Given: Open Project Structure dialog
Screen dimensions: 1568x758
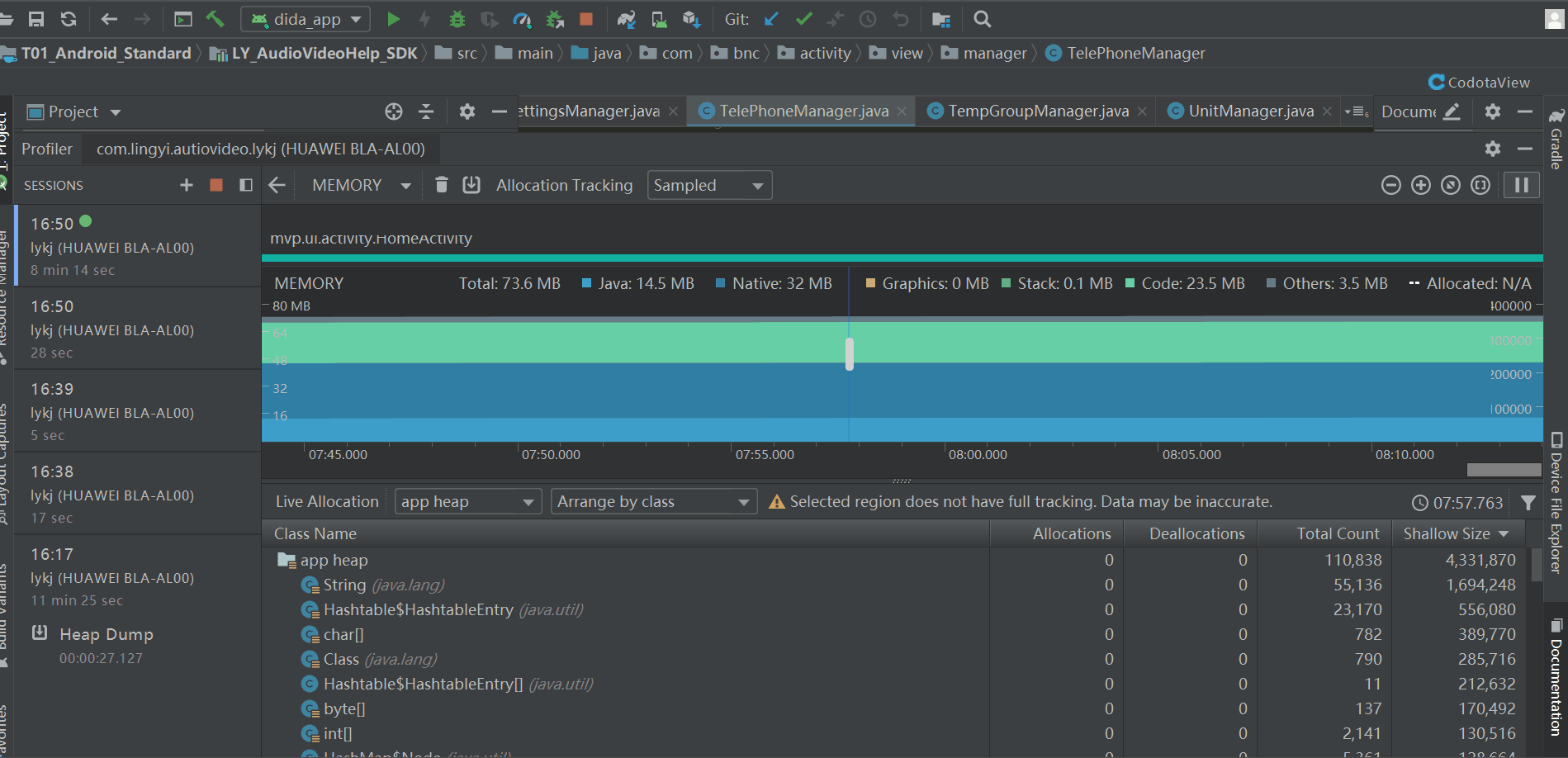Looking at the screenshot, I should pos(941,19).
